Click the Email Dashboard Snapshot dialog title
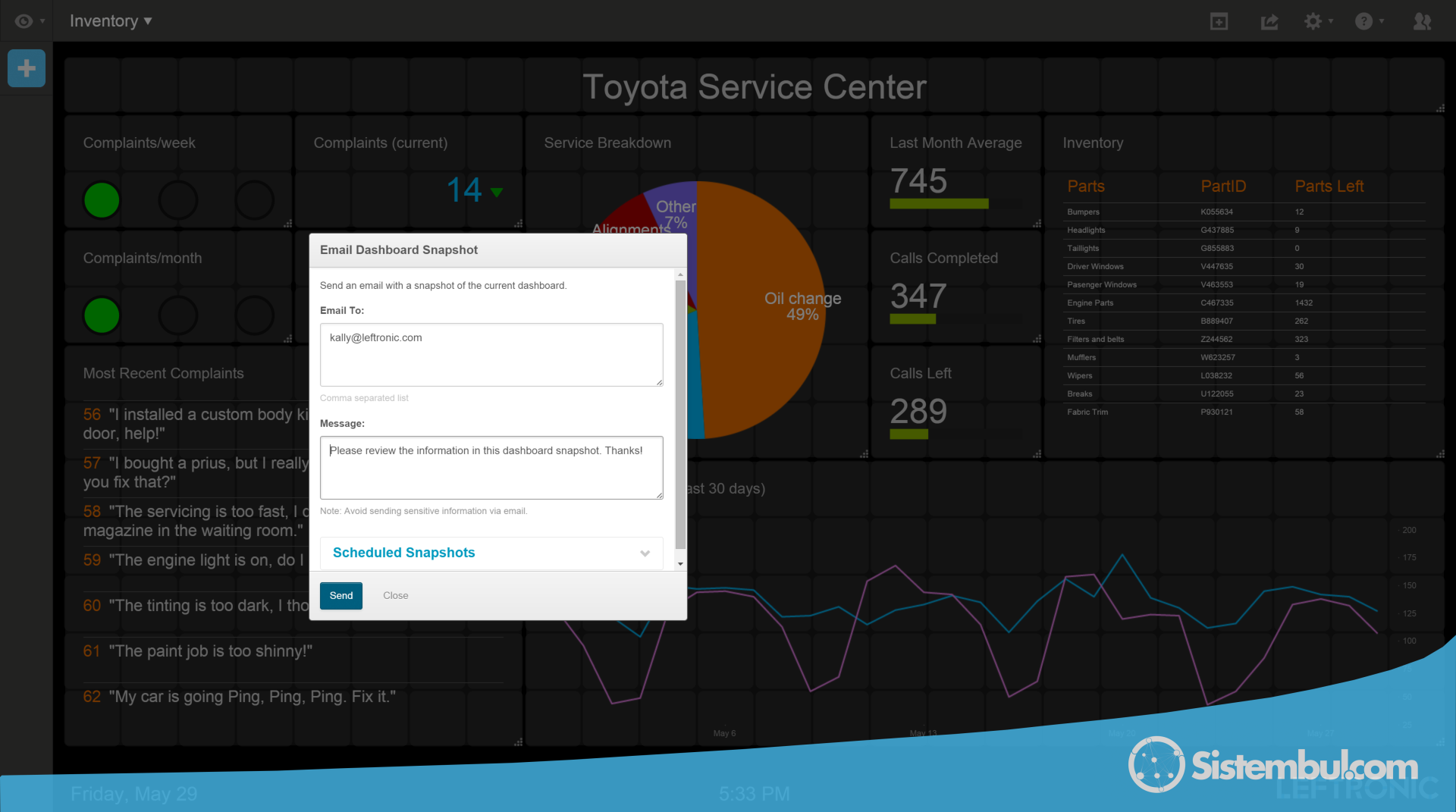The width and height of the screenshot is (1456, 812). [399, 250]
